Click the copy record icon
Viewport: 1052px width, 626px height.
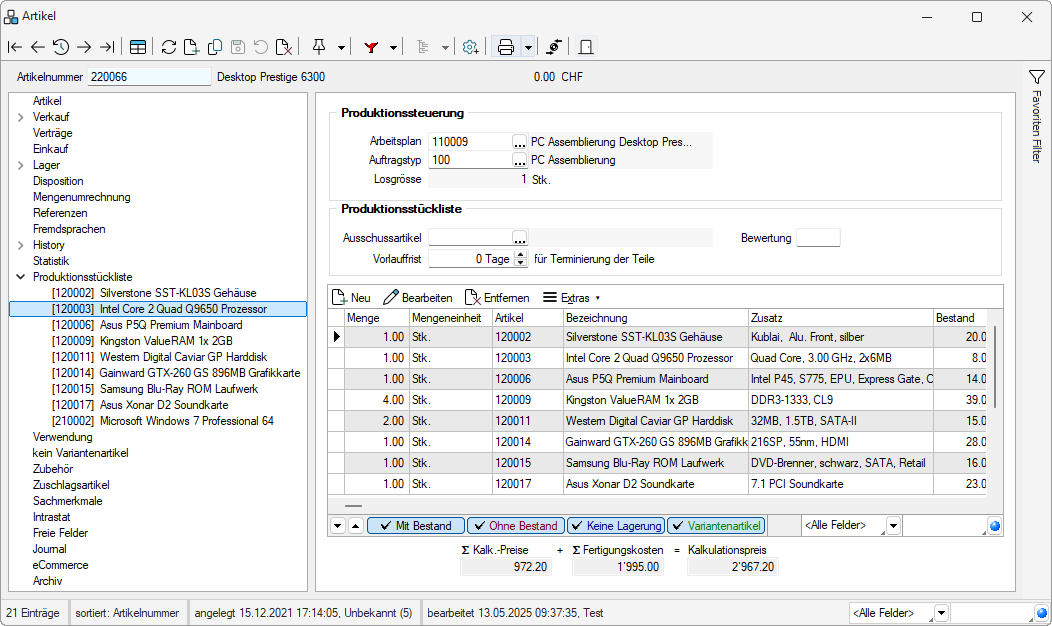point(214,47)
